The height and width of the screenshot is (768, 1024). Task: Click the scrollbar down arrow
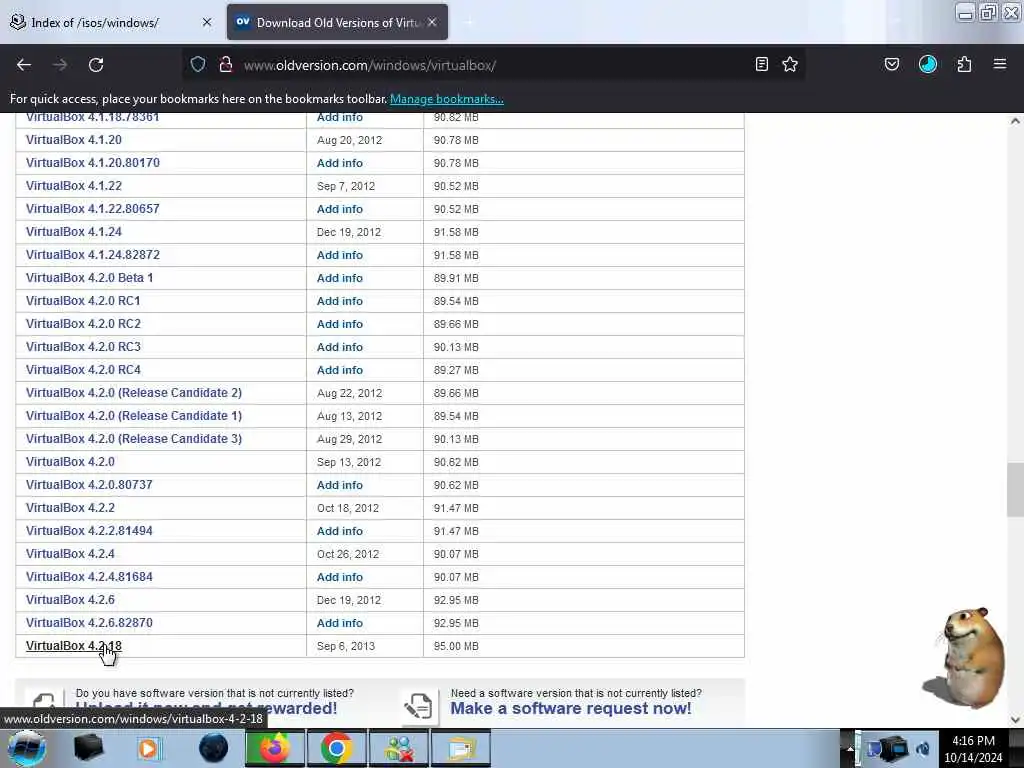point(1015,720)
